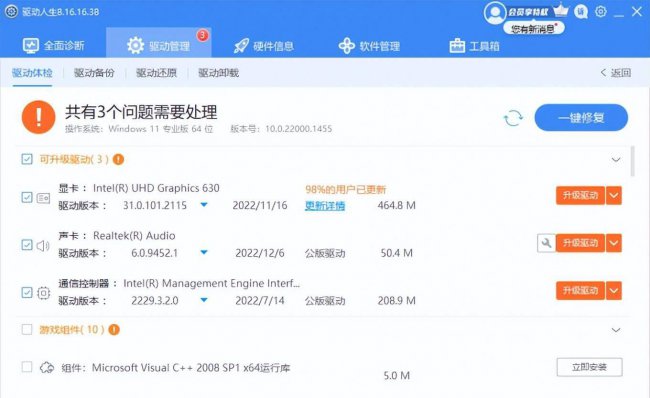Viewport: 650px width, 398px height.
Task: Click alert icon next to 可升级驱动(3)
Action: click(119, 159)
